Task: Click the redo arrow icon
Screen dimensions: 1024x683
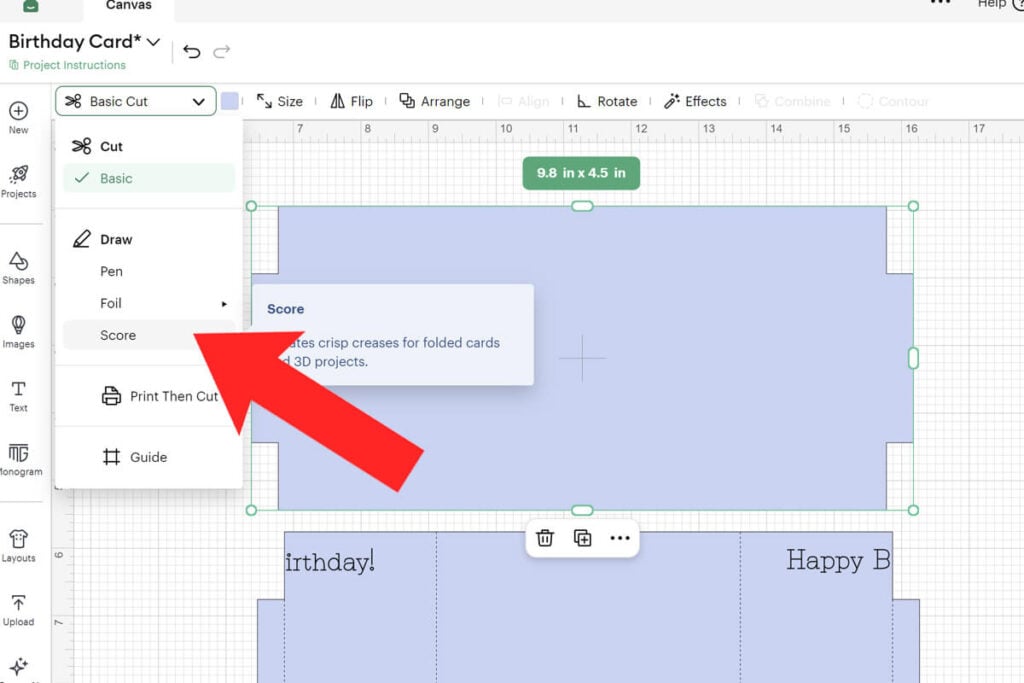Action: click(x=222, y=52)
